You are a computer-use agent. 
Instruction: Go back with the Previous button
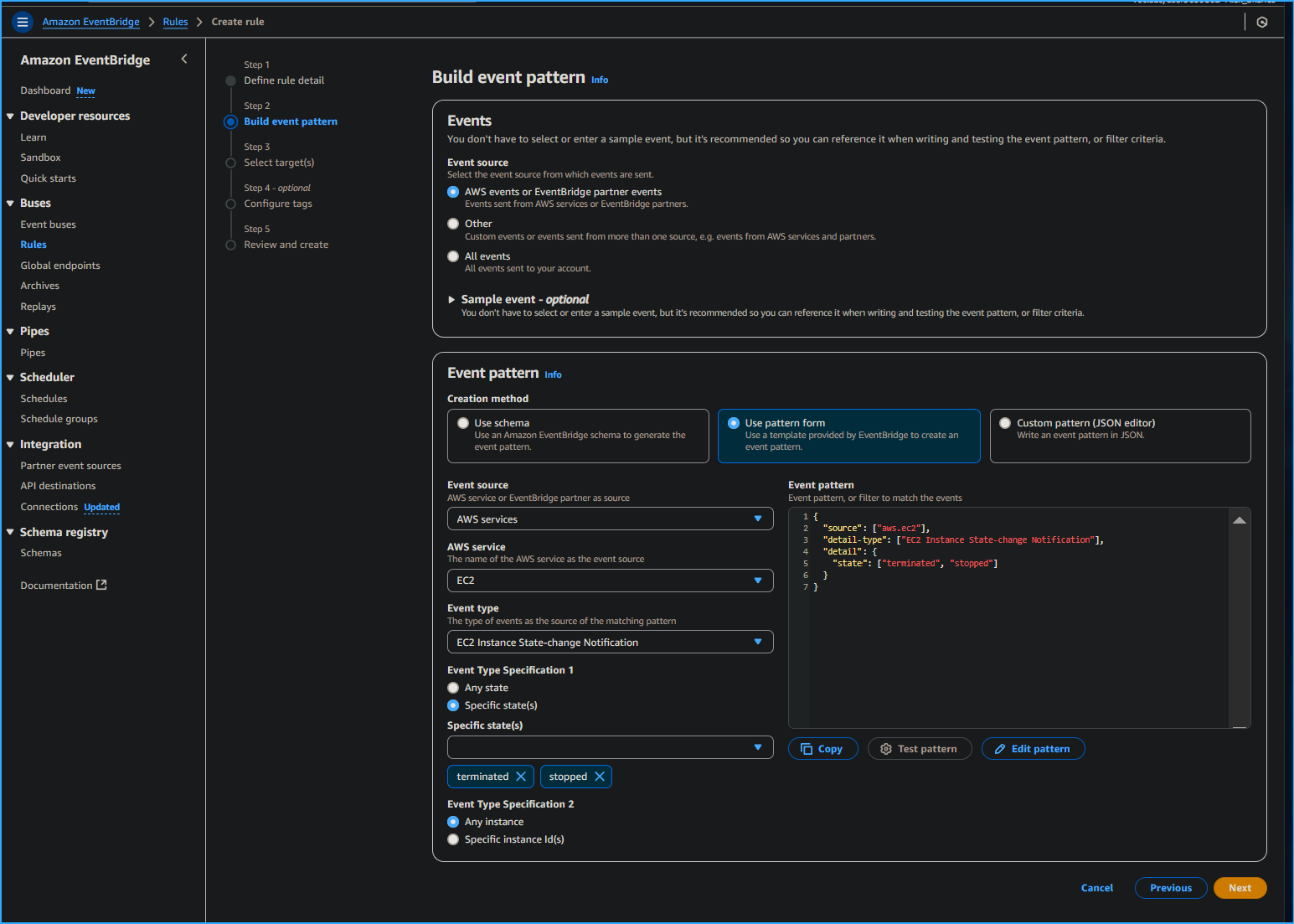(1170, 887)
